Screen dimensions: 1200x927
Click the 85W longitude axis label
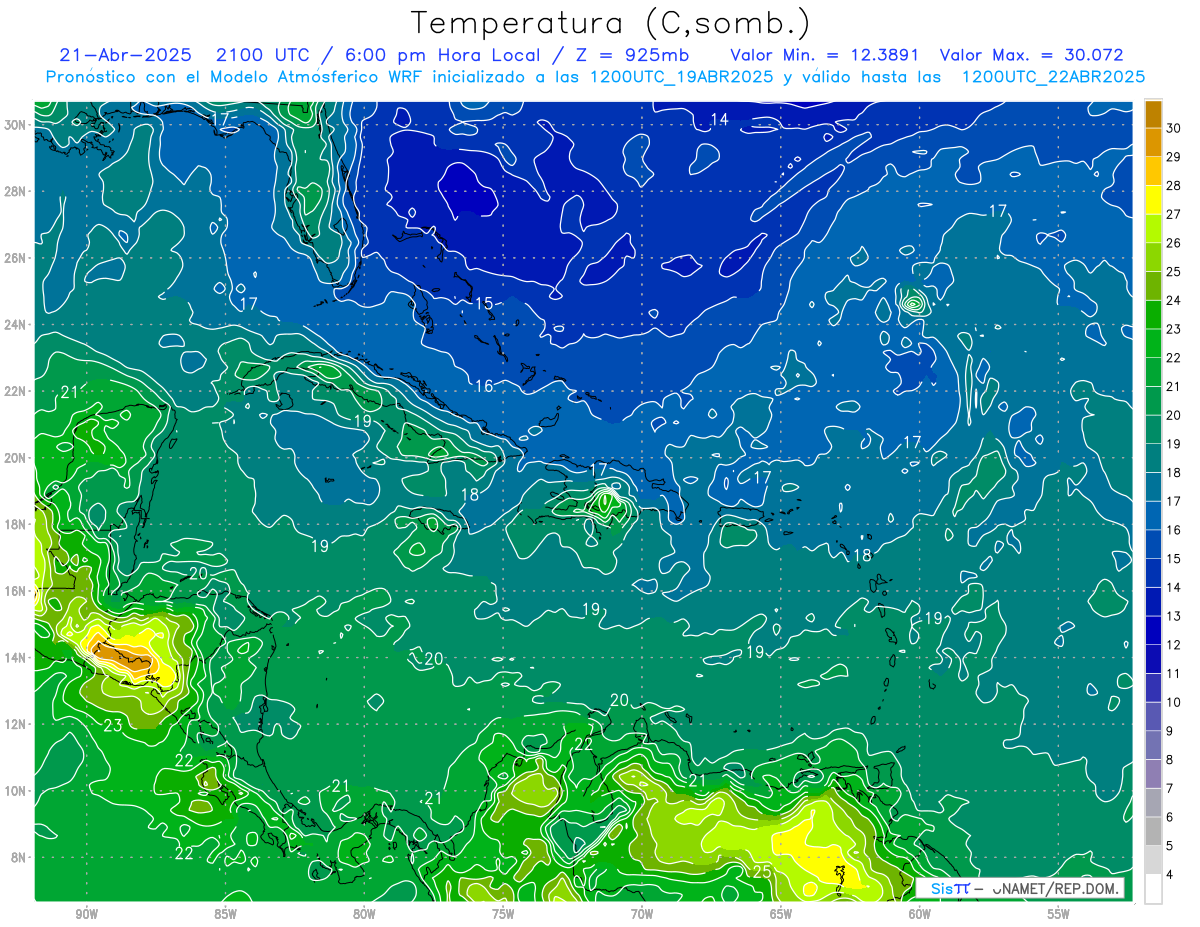[x=225, y=914]
